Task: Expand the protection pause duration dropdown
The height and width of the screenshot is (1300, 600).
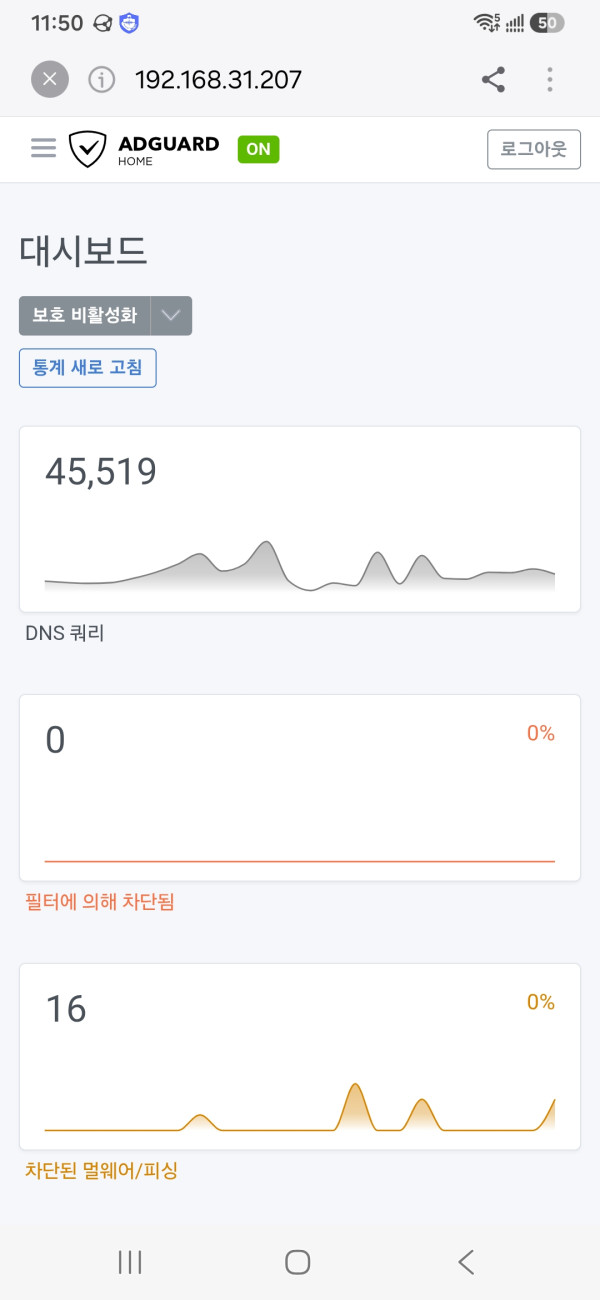Action: pos(171,315)
